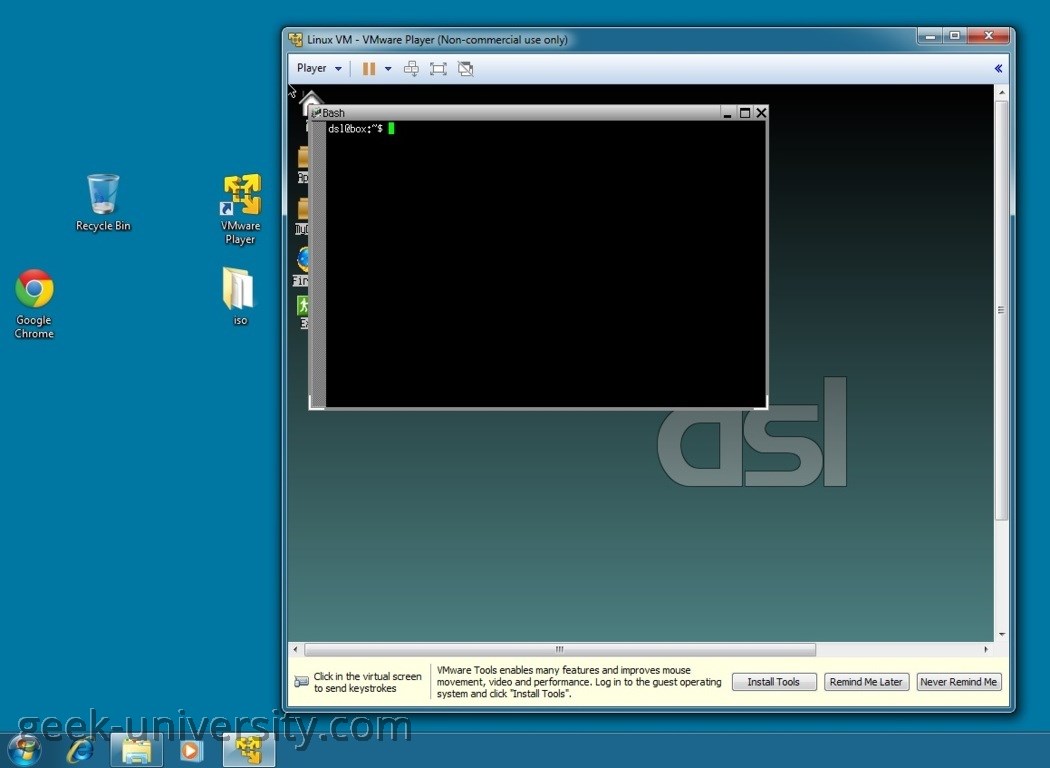1050x768 pixels.
Task: Click the horizontal scrollbar thumb in VMware
Action: pyautogui.click(x=560, y=649)
